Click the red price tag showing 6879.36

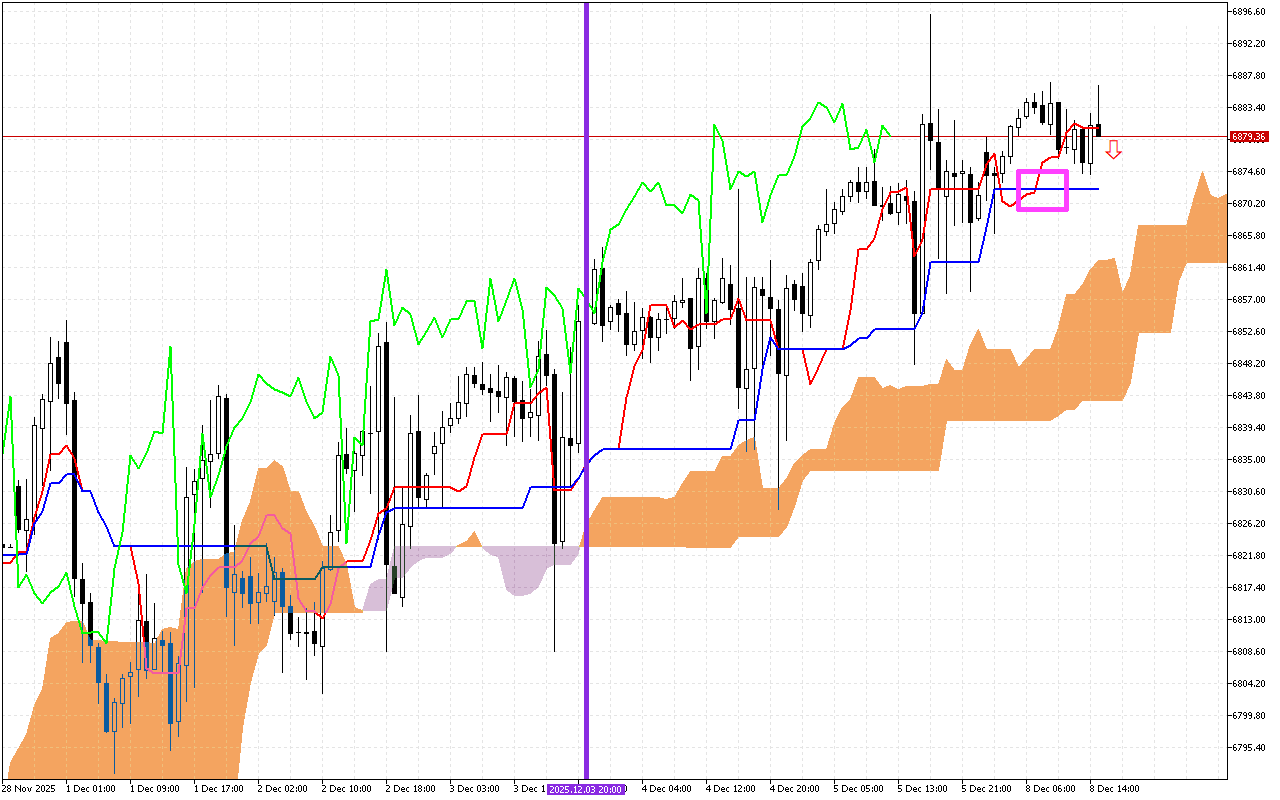tap(1249, 136)
